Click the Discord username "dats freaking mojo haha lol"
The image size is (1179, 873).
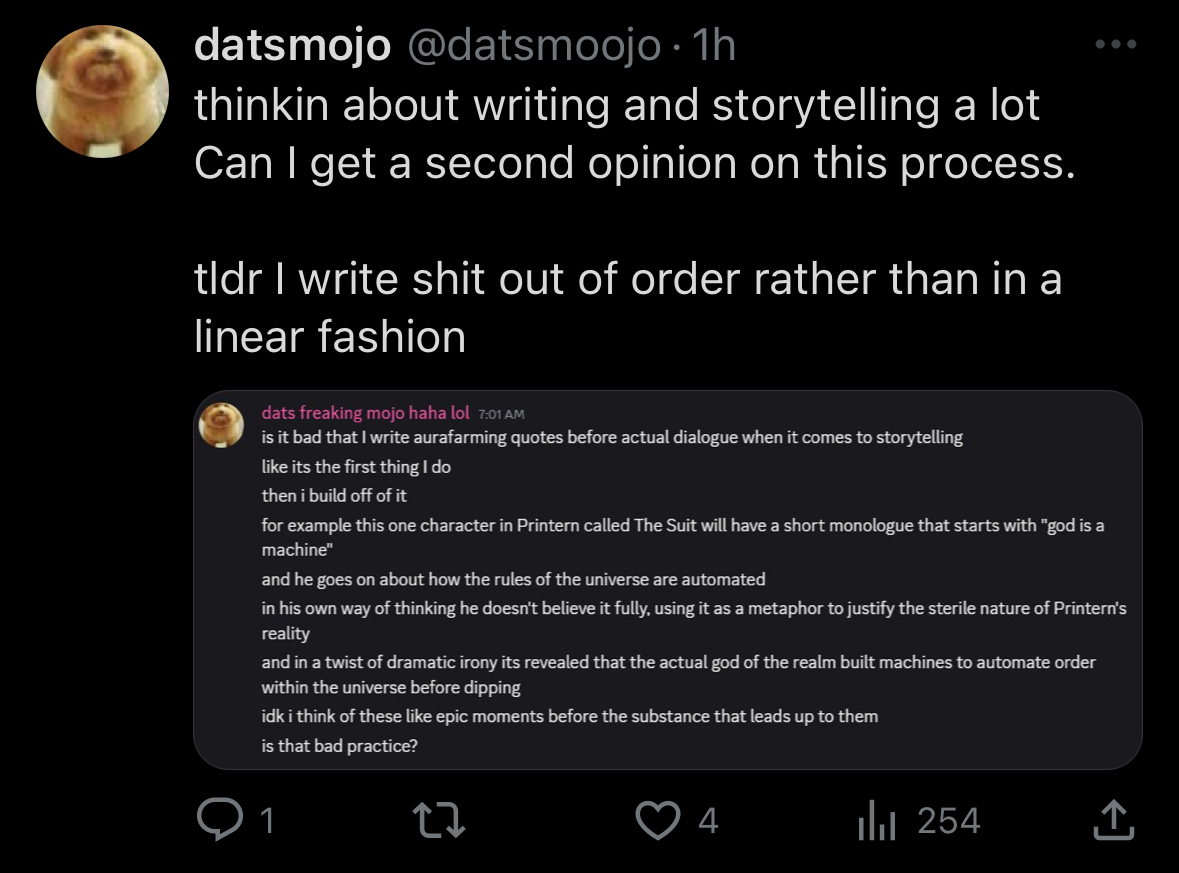(365, 413)
